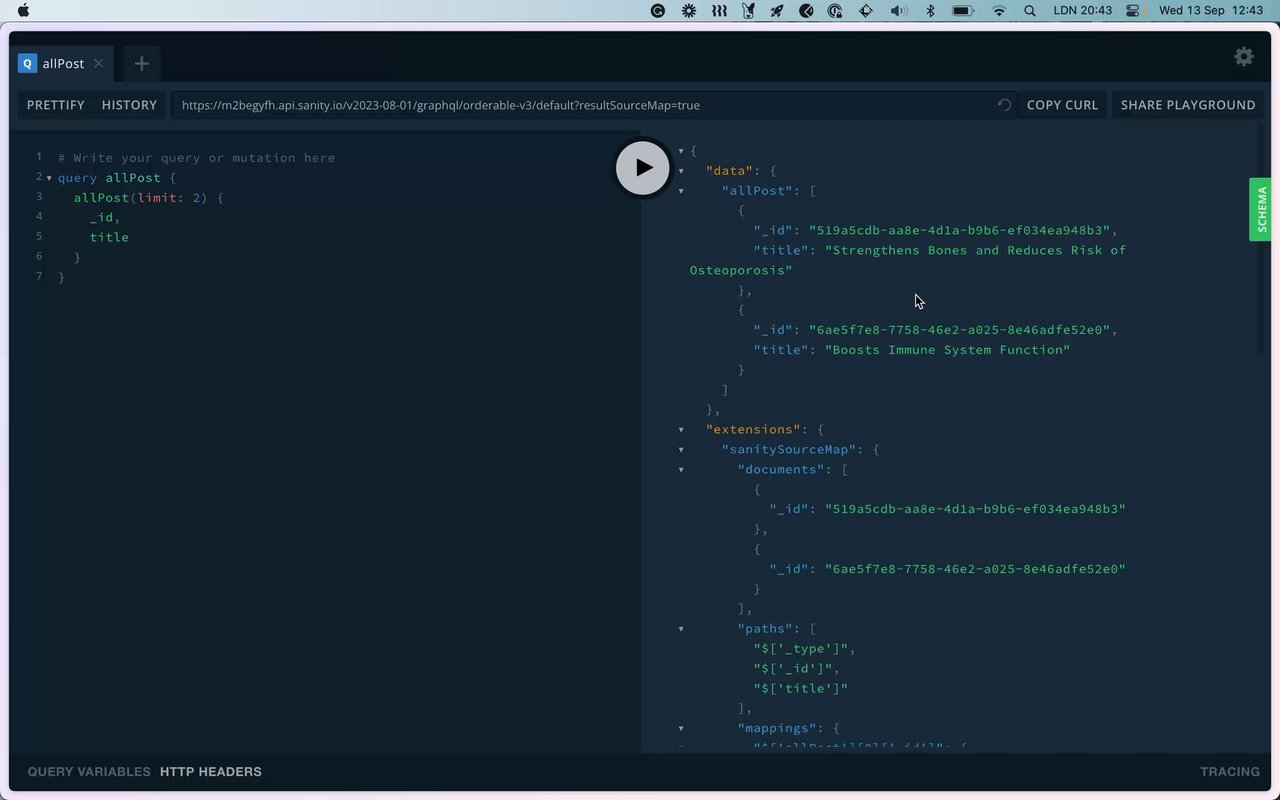Open the Apple menu
The height and width of the screenshot is (800, 1280).
(24, 11)
